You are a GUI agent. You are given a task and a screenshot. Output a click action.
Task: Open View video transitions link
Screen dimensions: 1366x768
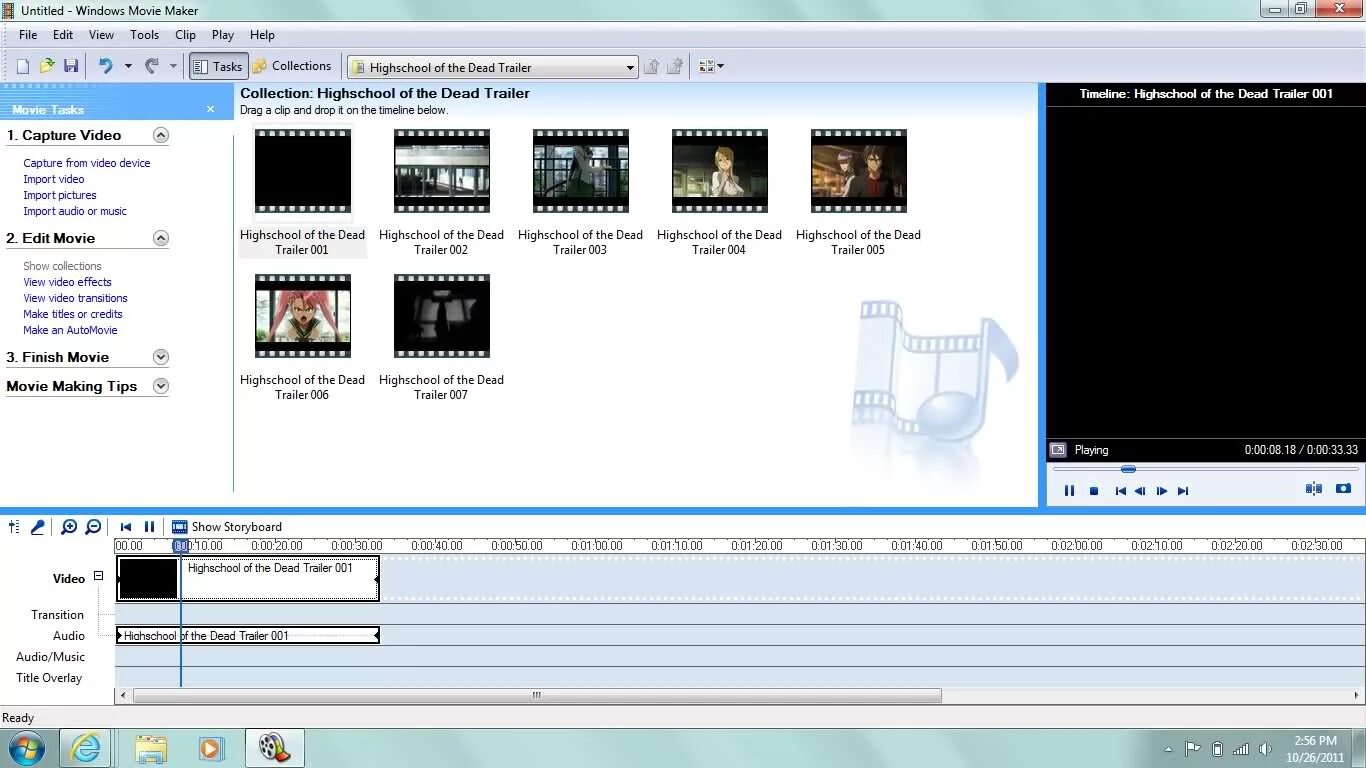(75, 298)
